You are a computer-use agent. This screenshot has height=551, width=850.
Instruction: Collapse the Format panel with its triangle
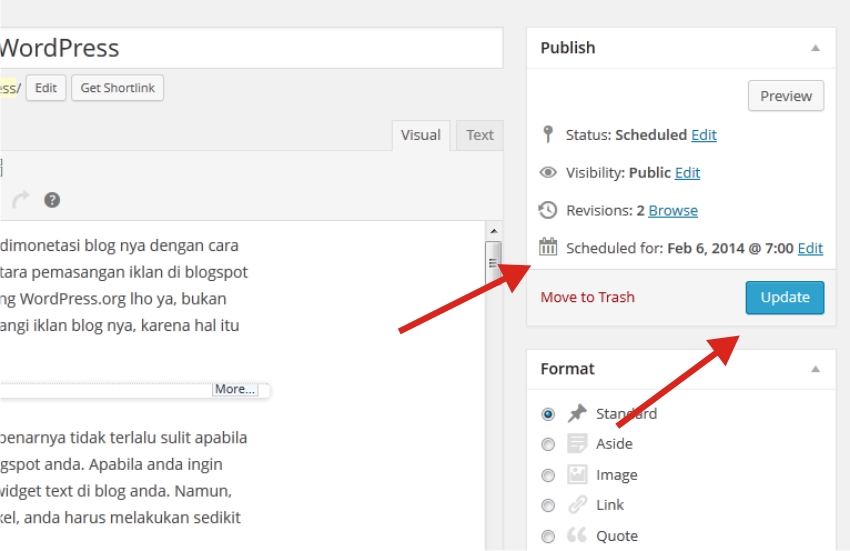click(815, 369)
